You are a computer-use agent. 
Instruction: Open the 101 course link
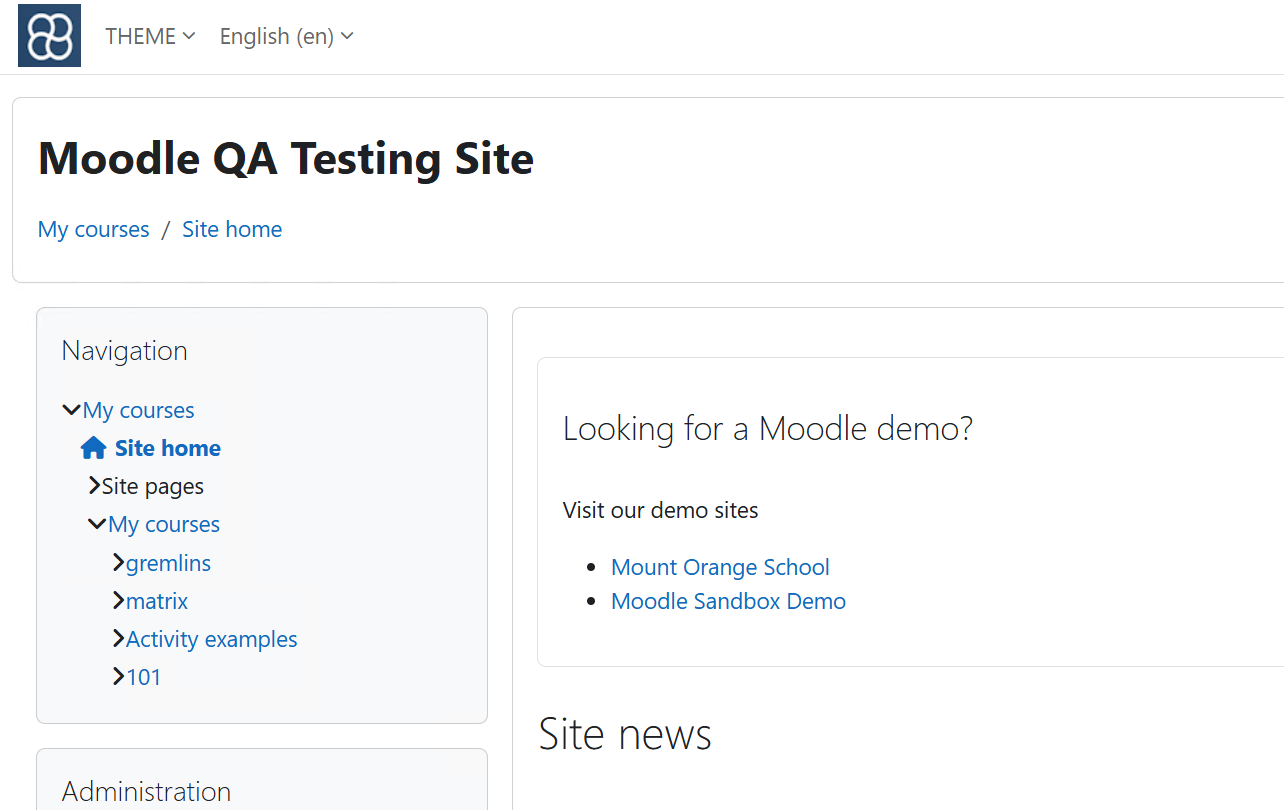coord(144,677)
